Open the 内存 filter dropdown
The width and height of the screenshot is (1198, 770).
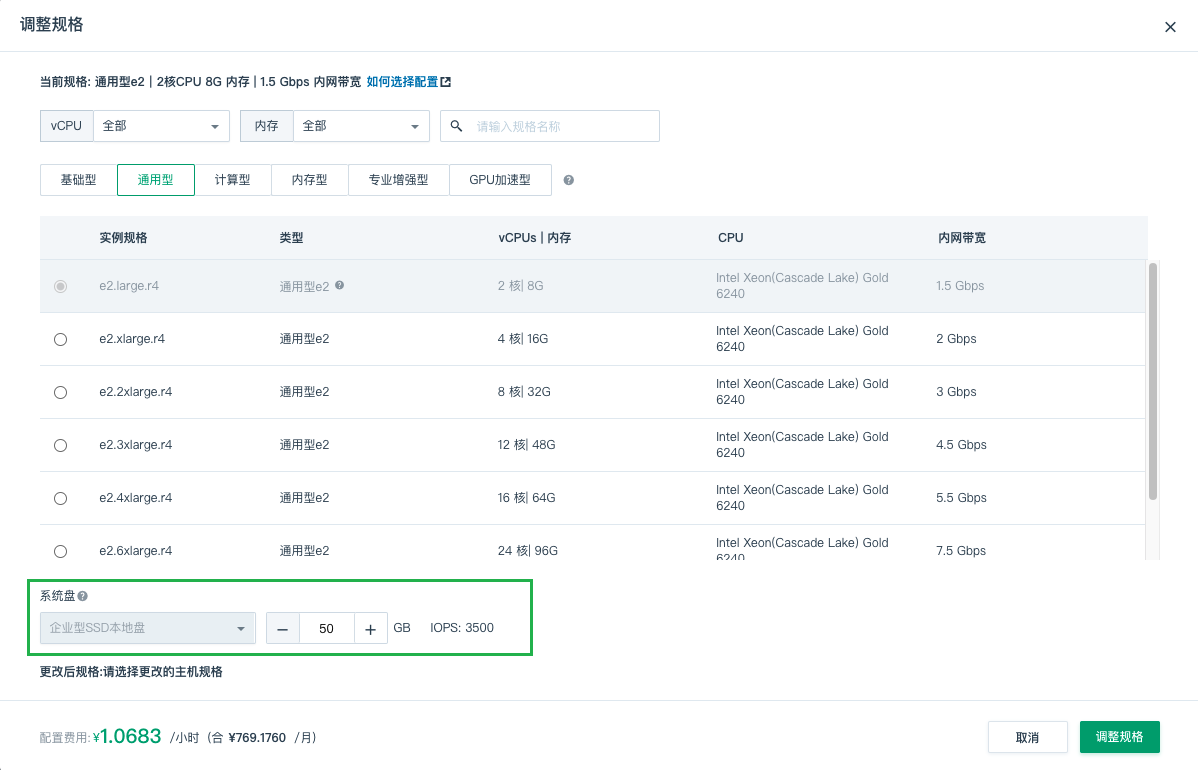[x=361, y=126]
